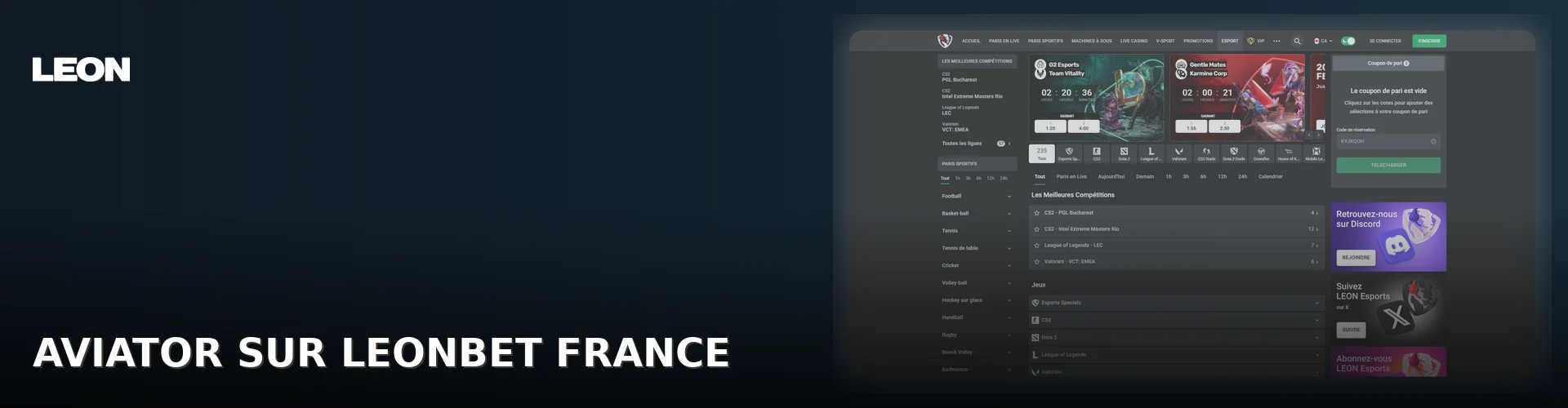Viewport: 1568px width, 408px height.
Task: Open the Machines à Sous menu item
Action: pos(1092,41)
